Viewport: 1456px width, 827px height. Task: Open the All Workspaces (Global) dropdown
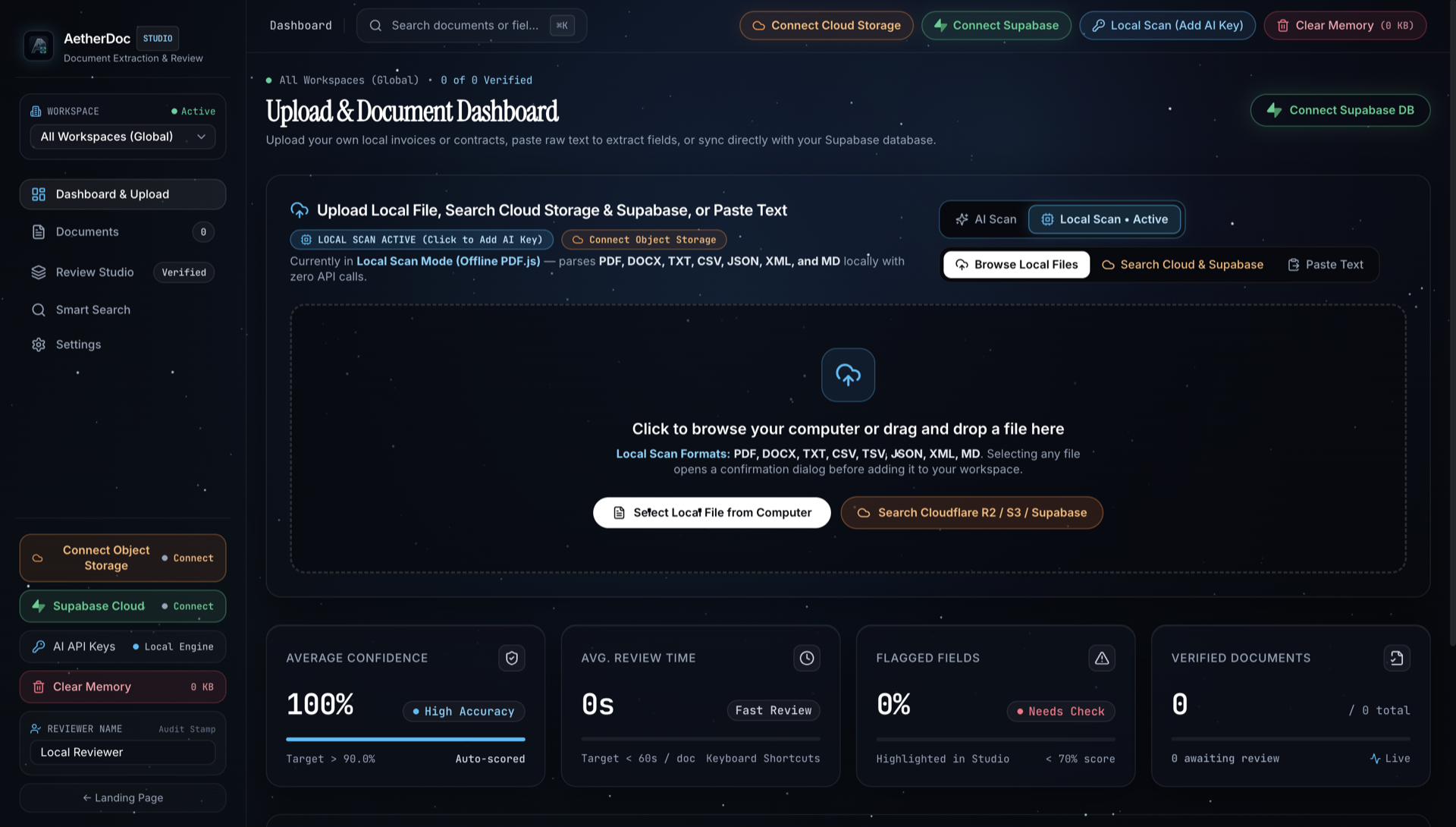123,137
